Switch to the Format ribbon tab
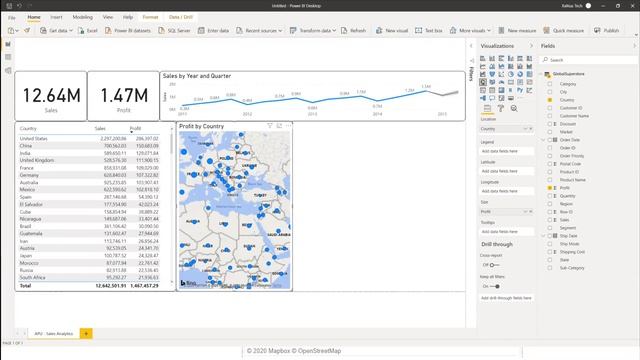The height and width of the screenshot is (360, 640). click(150, 17)
